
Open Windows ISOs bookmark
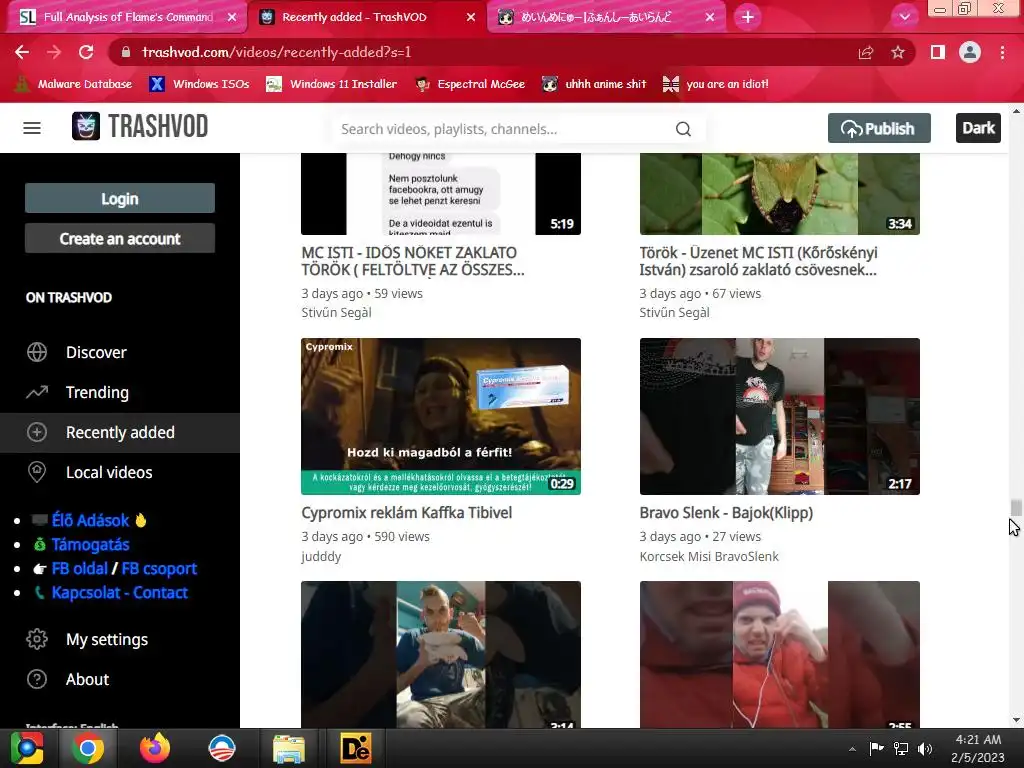[x=199, y=84]
